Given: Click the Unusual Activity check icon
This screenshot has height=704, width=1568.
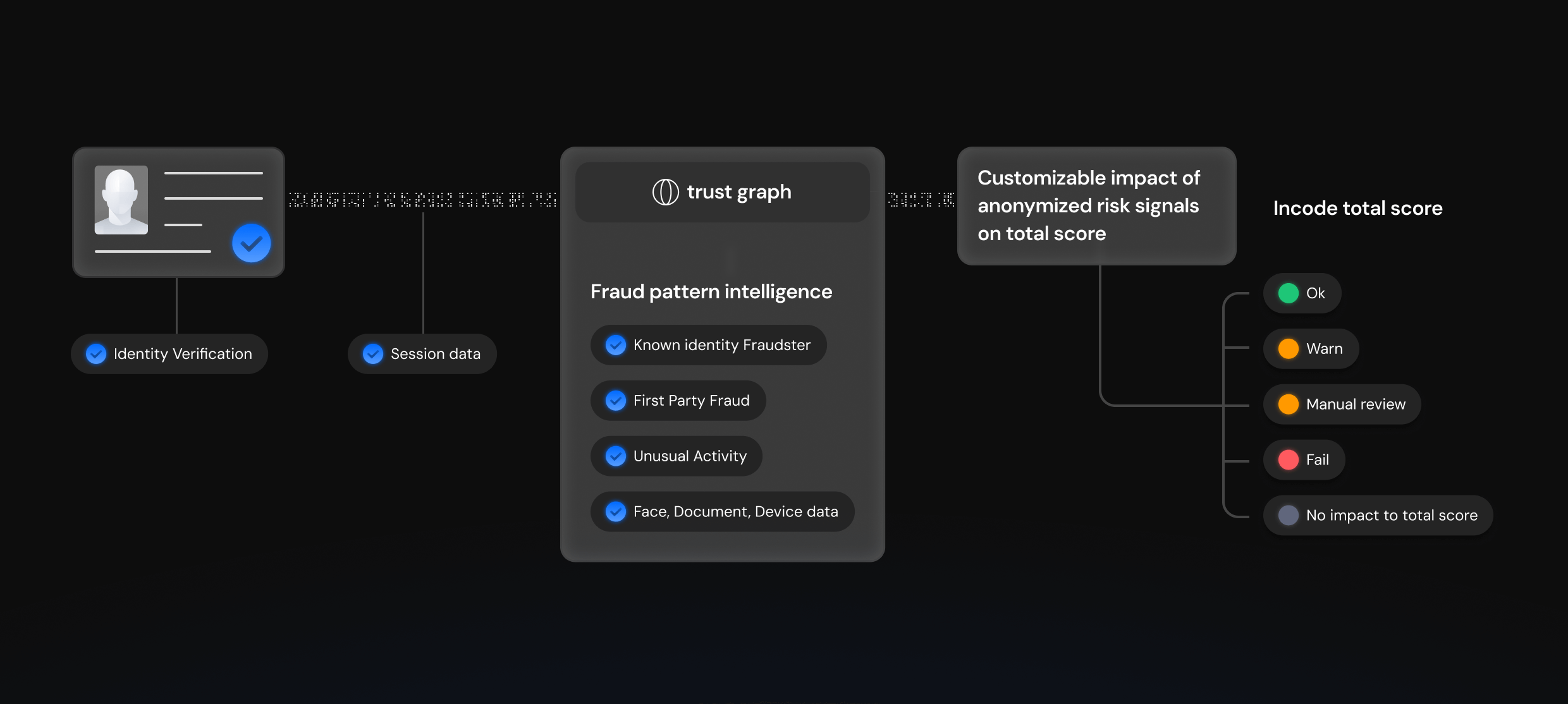Looking at the screenshot, I should point(616,456).
